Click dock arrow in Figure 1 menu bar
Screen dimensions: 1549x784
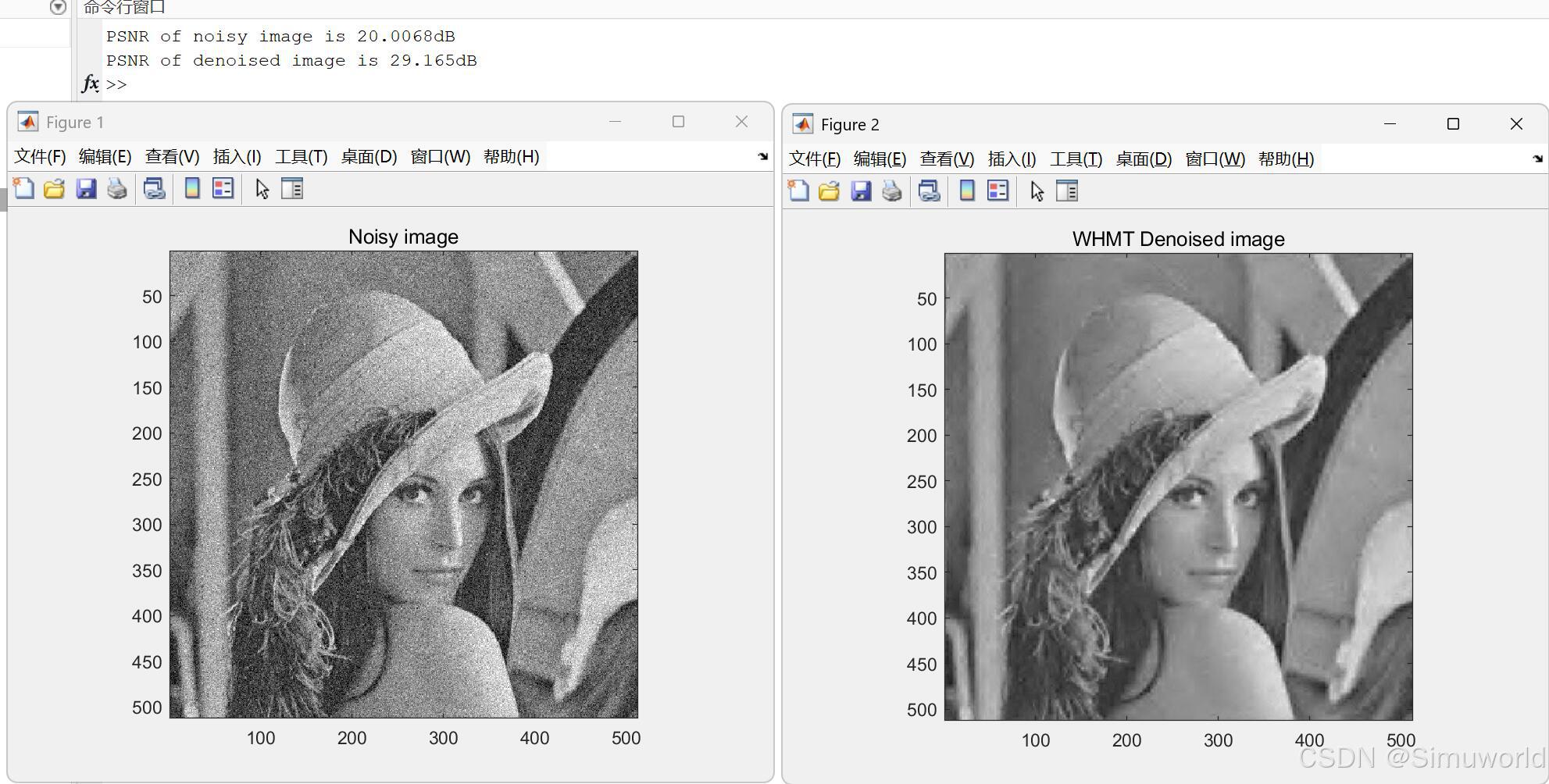pos(762,156)
